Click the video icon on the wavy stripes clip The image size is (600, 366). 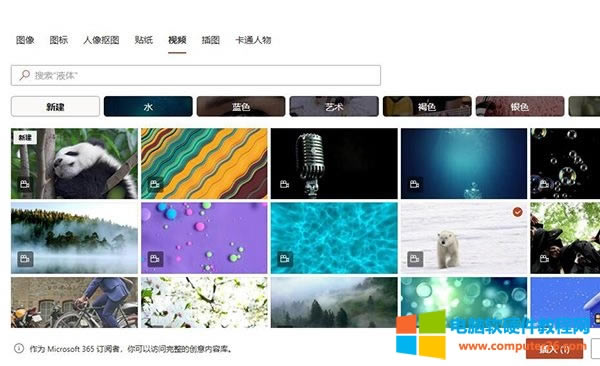(x=155, y=184)
